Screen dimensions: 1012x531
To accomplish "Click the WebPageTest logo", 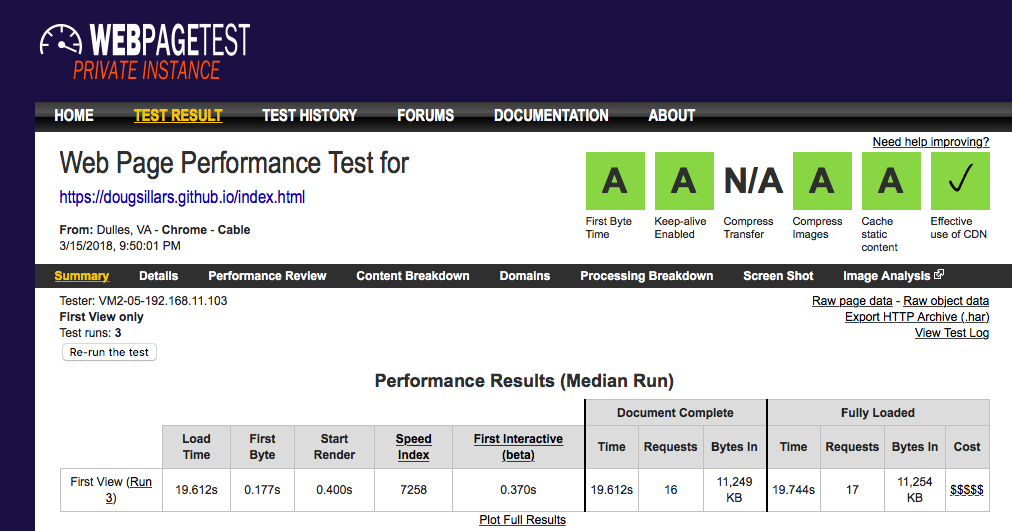I will click(x=145, y=50).
